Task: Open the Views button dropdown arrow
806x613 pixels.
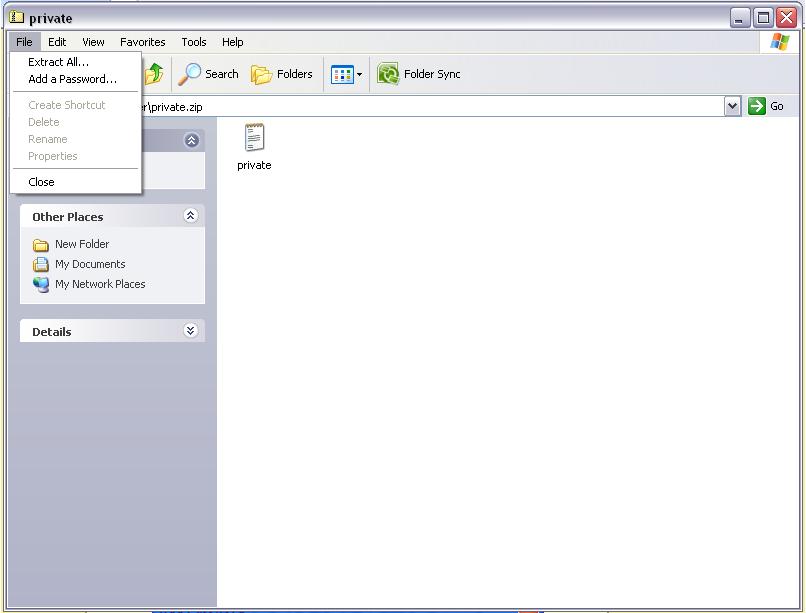Action: click(359, 75)
